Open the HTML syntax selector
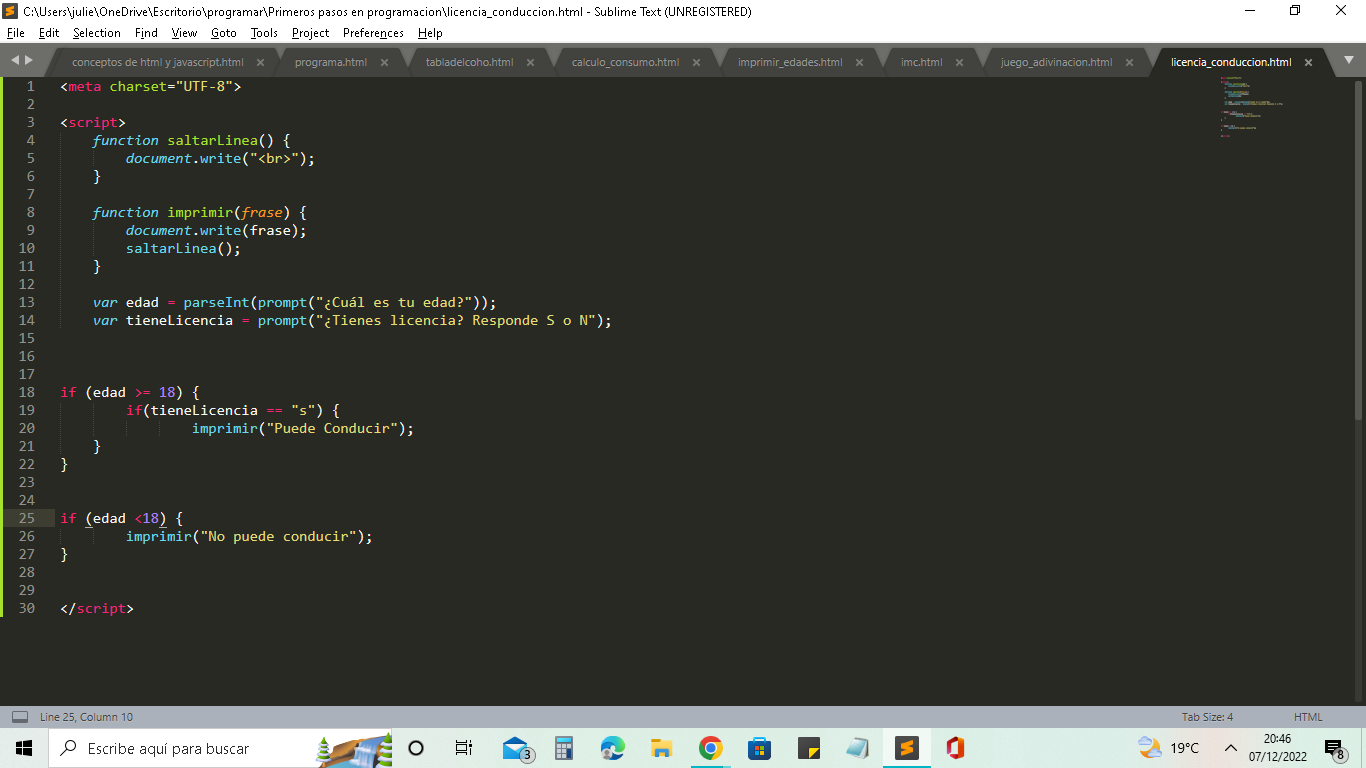 [1308, 717]
